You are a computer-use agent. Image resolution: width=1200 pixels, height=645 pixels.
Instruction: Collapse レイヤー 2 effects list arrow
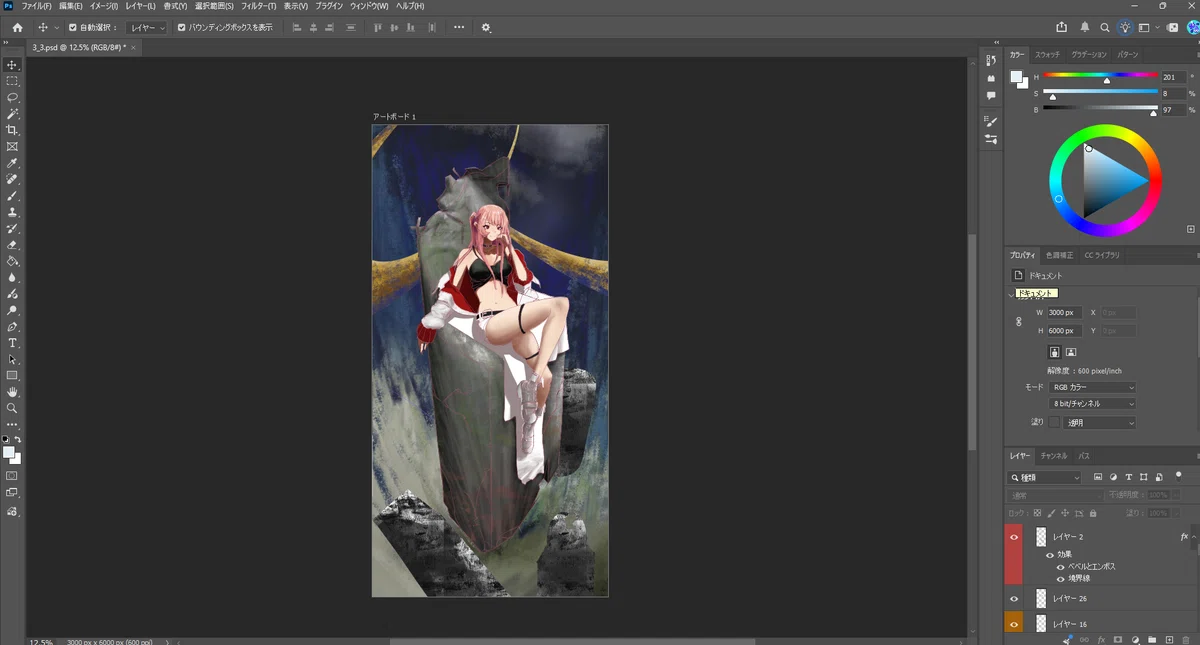(1194, 537)
